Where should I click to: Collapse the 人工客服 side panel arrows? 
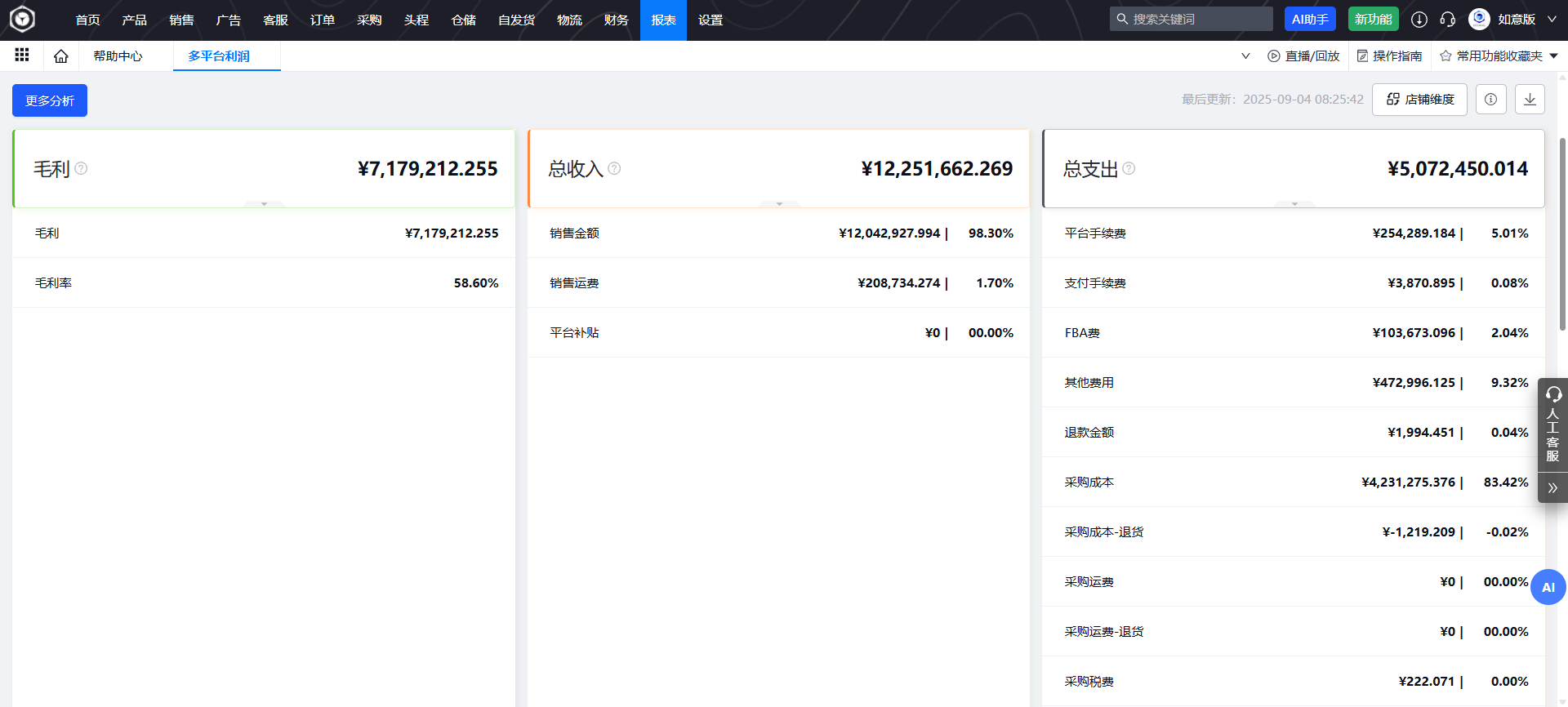point(1552,488)
